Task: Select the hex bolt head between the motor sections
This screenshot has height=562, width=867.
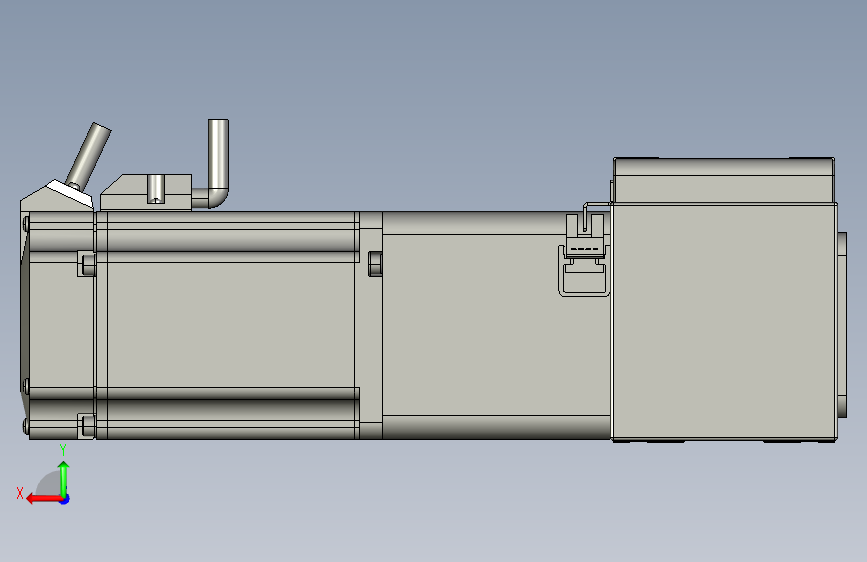Action: click(375, 263)
